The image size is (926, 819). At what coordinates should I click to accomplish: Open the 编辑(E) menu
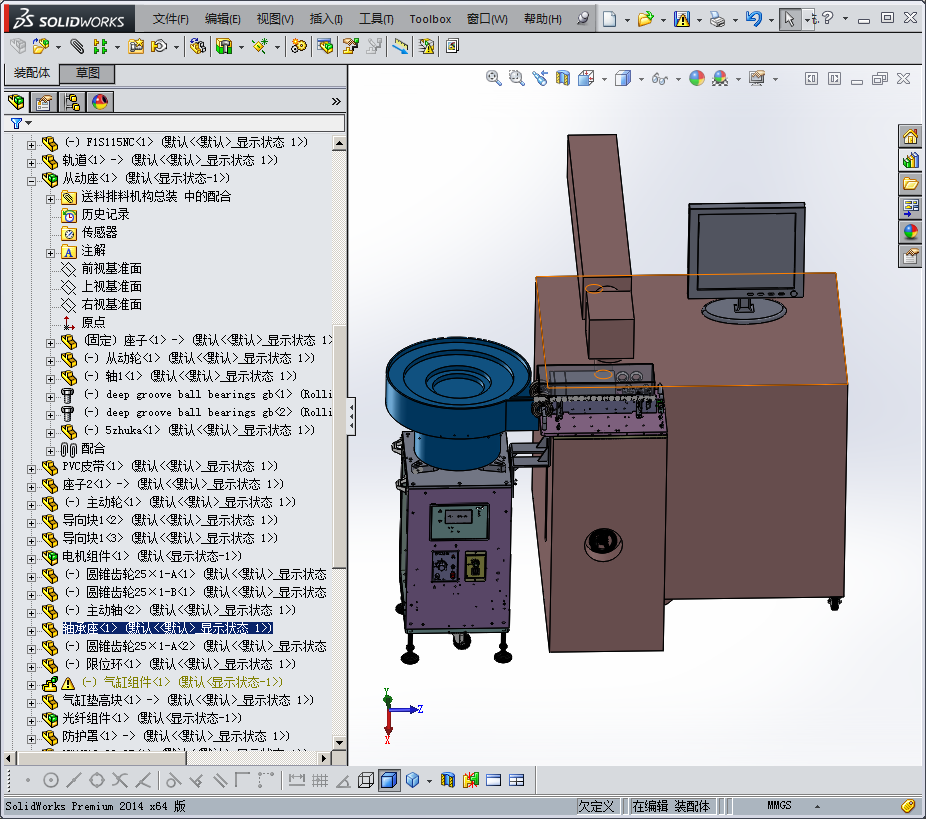[x=223, y=19]
